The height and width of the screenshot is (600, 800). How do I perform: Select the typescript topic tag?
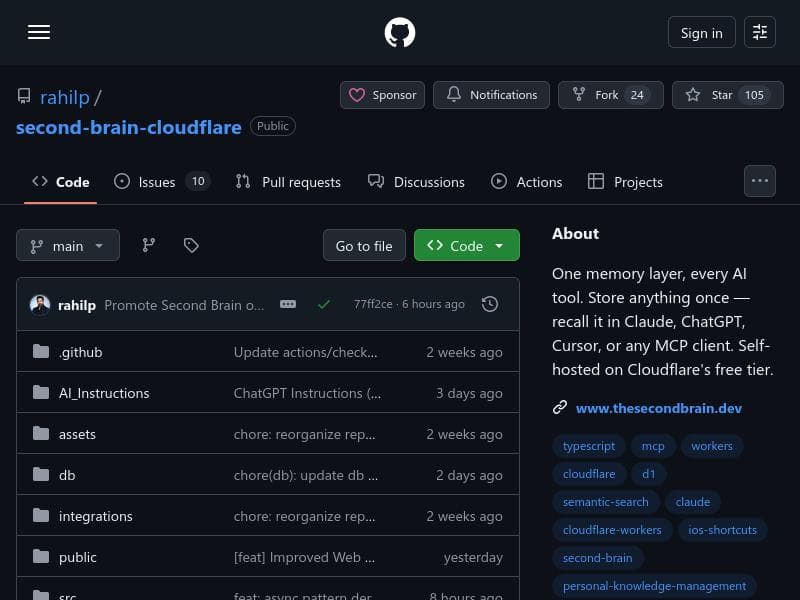(x=589, y=446)
